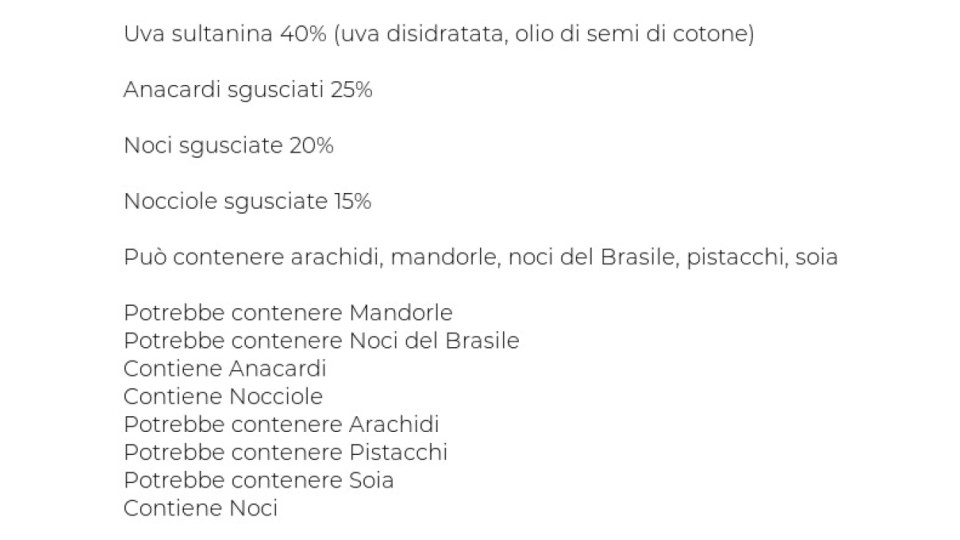Click 'noci del Brasile' in allergen sentence

[593, 257]
